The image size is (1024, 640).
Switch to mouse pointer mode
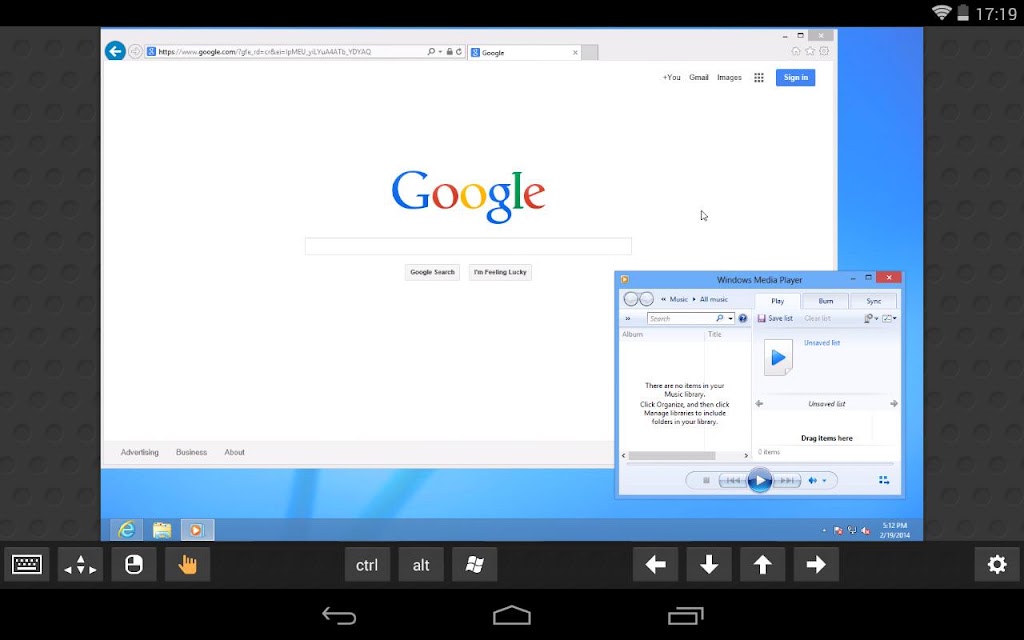134,564
